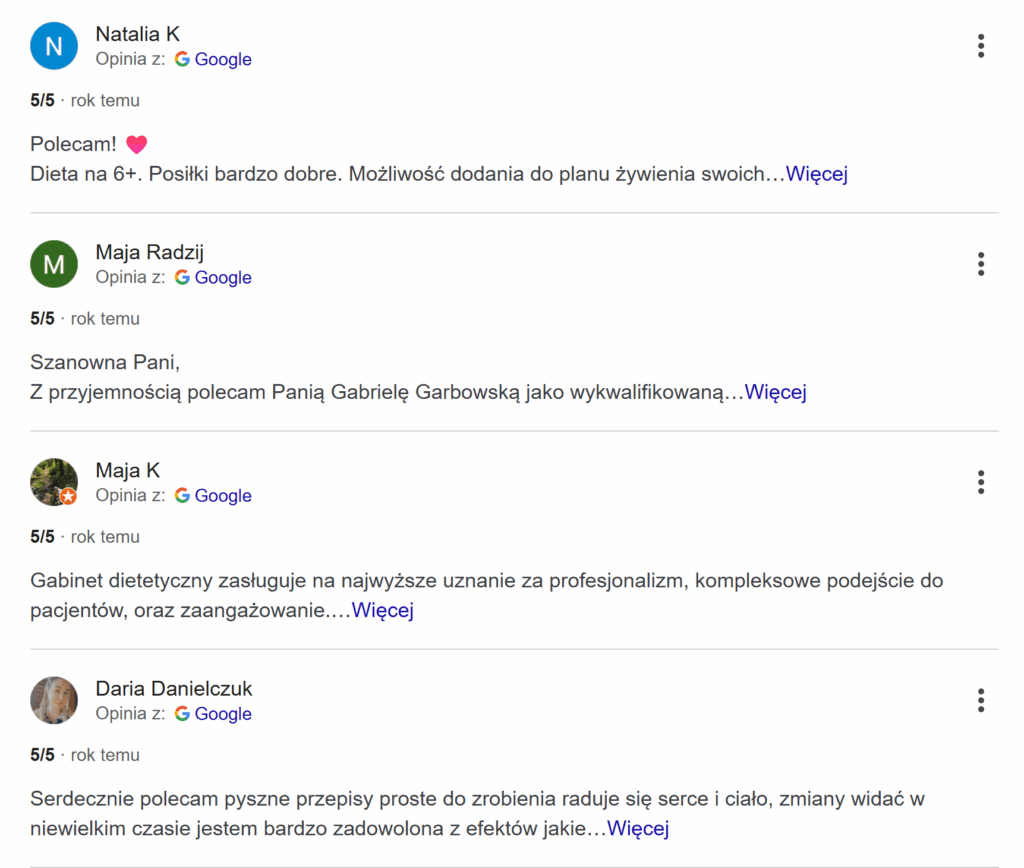The height and width of the screenshot is (868, 1024).
Task: Expand Natalia K's review with Więcej
Action: (x=816, y=174)
